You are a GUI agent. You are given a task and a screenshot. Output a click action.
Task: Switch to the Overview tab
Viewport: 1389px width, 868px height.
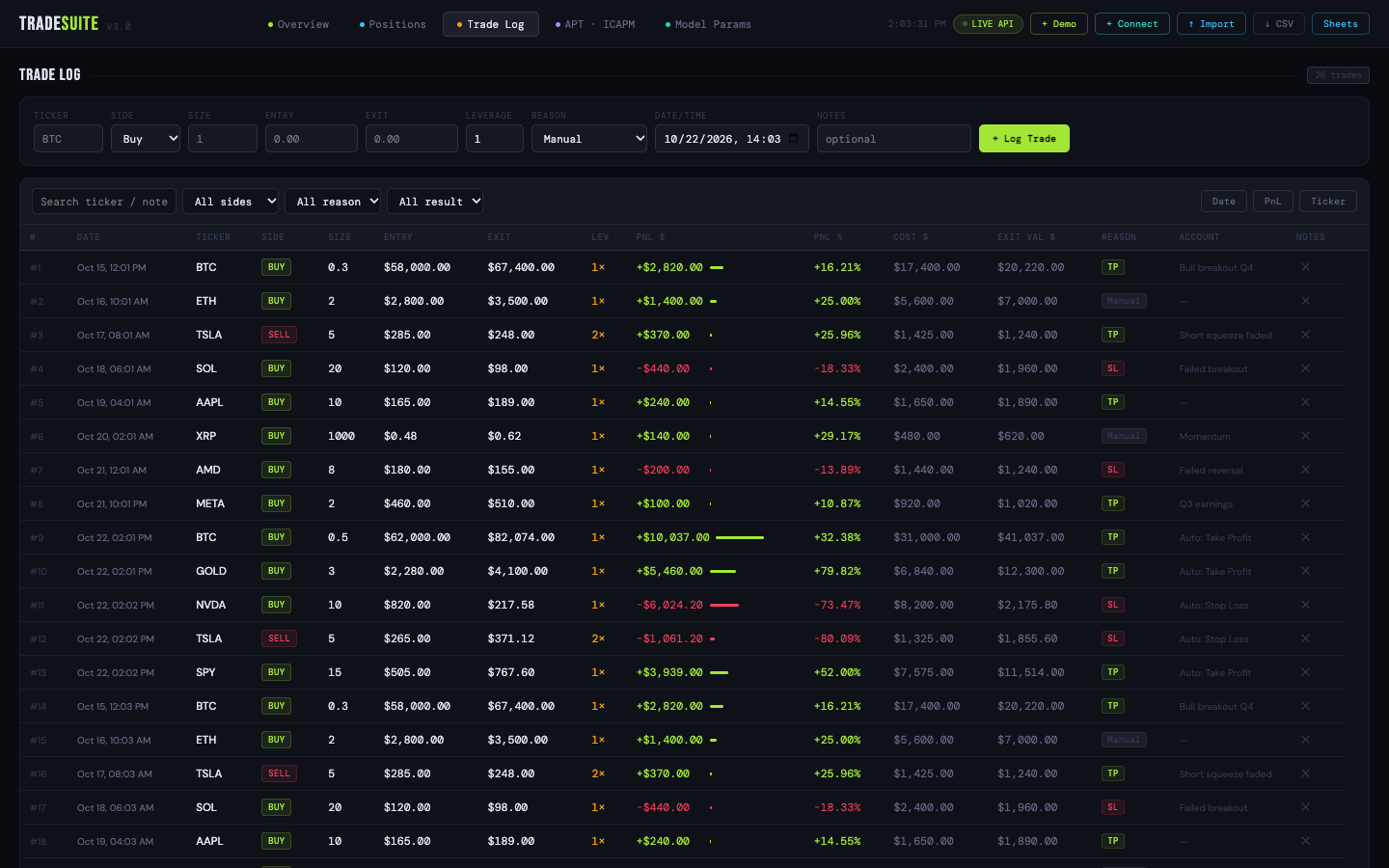point(298,24)
